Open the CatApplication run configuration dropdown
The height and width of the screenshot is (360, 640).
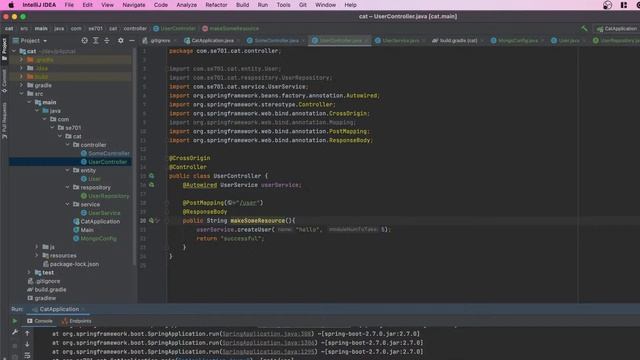pos(617,29)
